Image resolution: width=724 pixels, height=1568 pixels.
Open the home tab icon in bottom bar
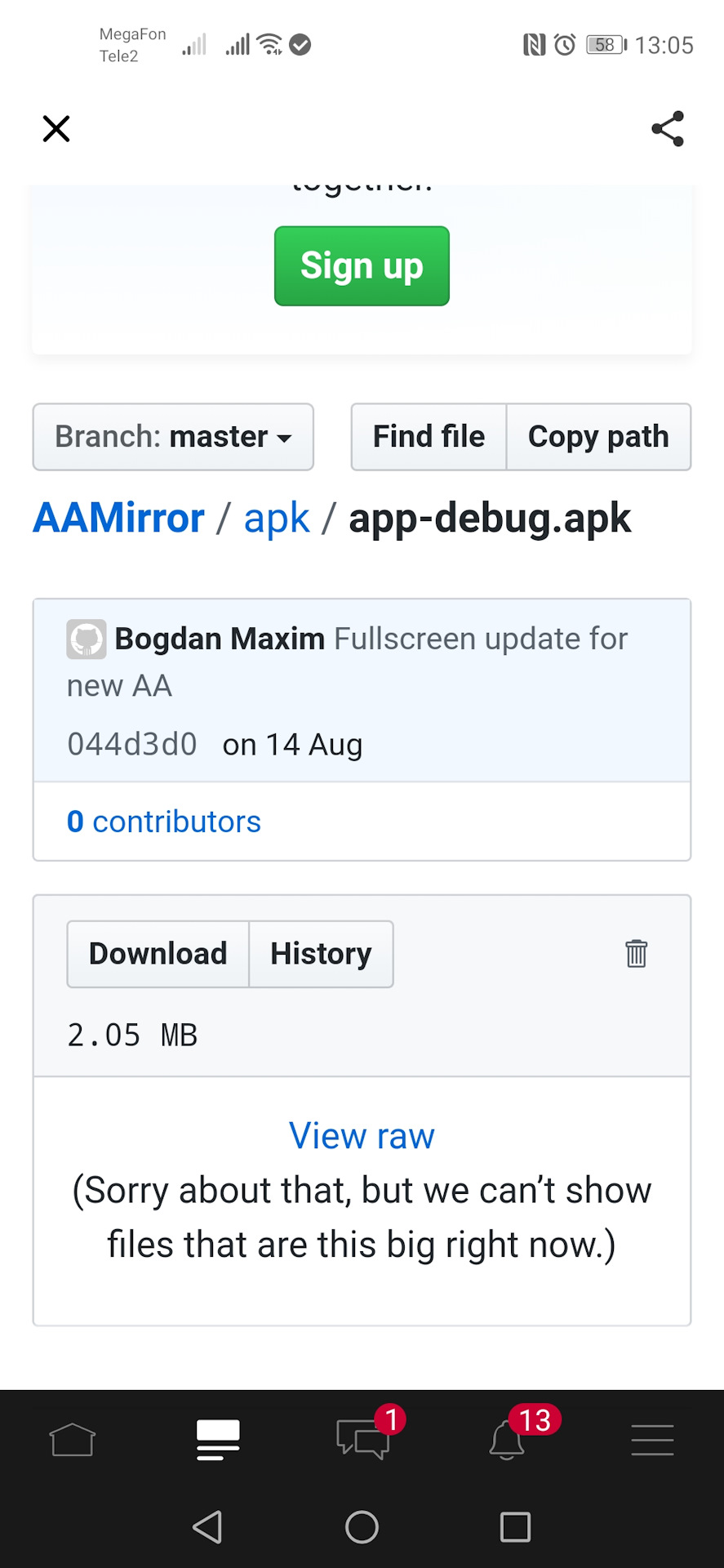pyautogui.click(x=73, y=1439)
